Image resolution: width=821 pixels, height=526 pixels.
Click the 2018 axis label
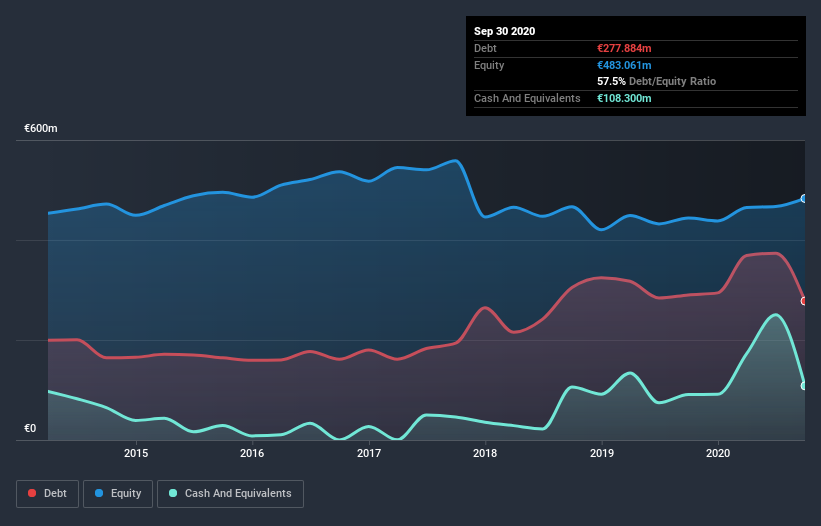pyautogui.click(x=485, y=453)
